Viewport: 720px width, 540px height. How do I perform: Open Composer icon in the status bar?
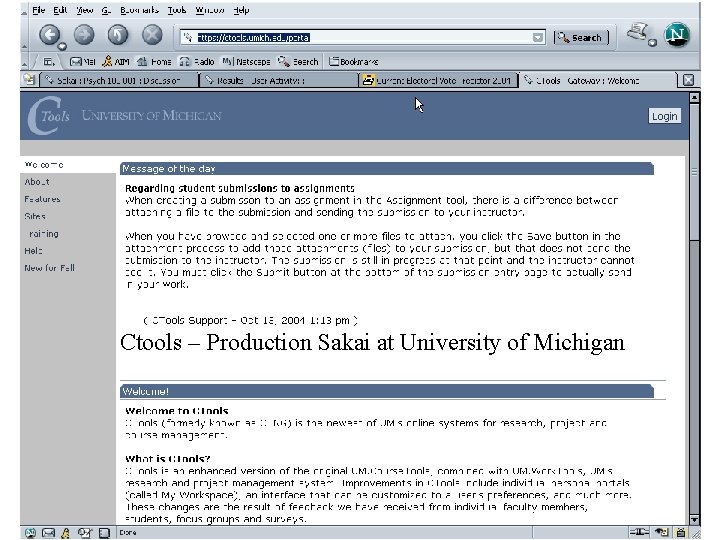[84, 533]
